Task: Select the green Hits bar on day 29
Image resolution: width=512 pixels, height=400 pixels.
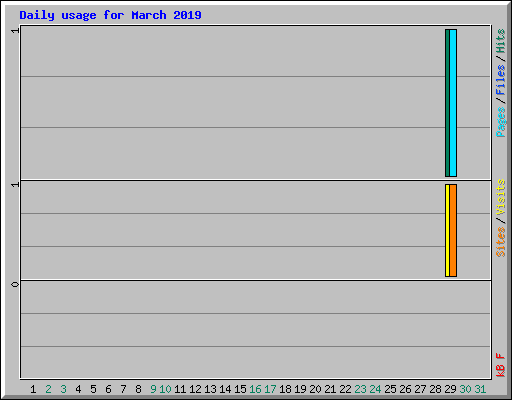Action: point(447,103)
